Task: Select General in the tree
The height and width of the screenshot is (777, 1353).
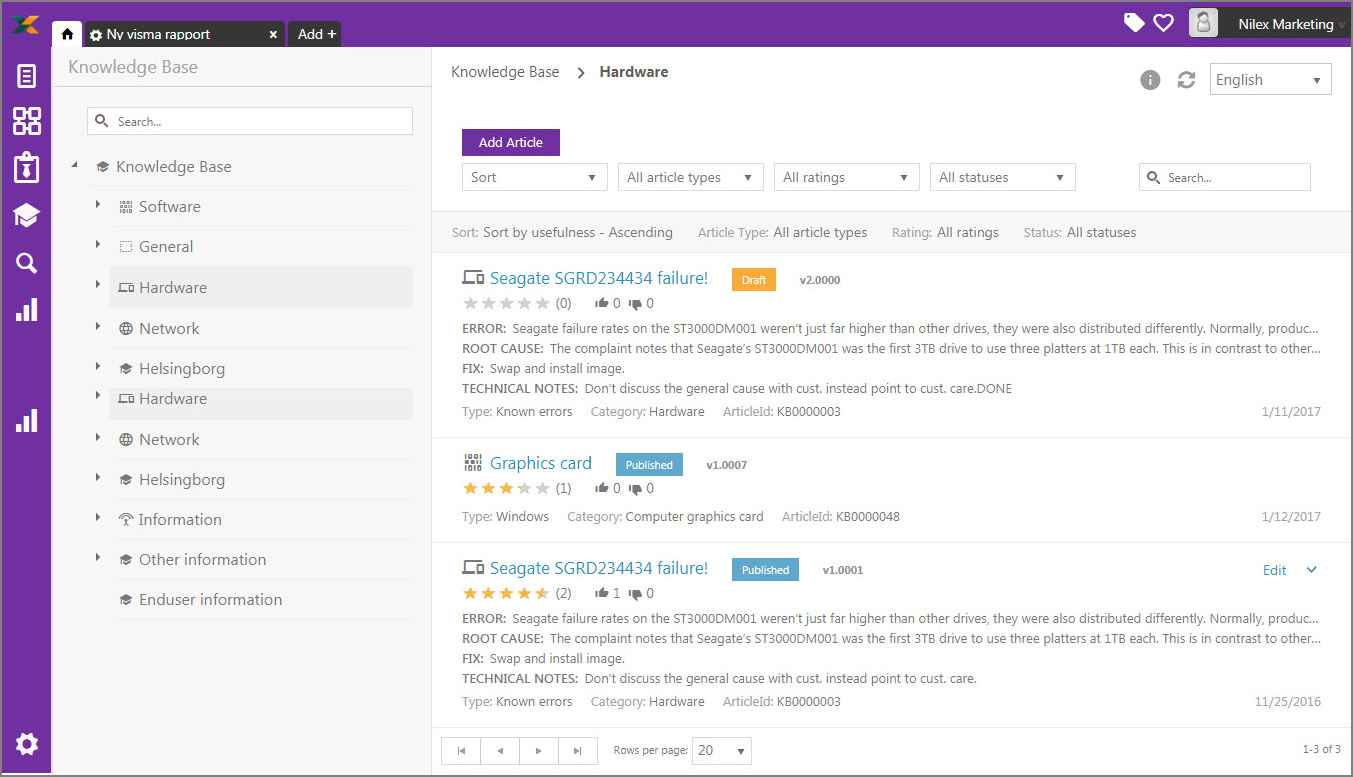Action: pyautogui.click(x=166, y=247)
